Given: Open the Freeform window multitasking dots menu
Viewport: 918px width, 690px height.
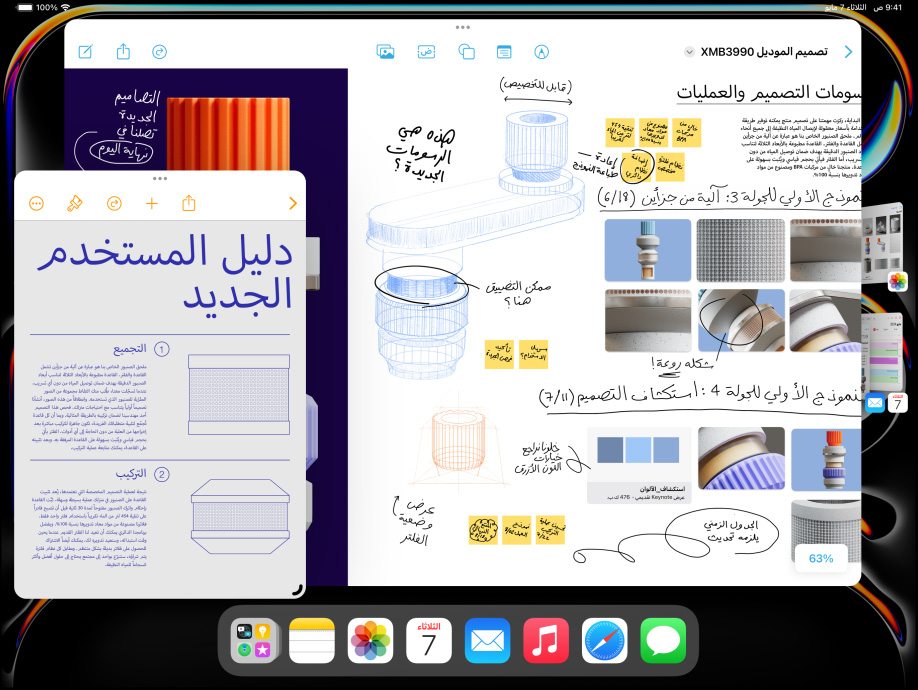Looking at the screenshot, I should coord(462,27).
